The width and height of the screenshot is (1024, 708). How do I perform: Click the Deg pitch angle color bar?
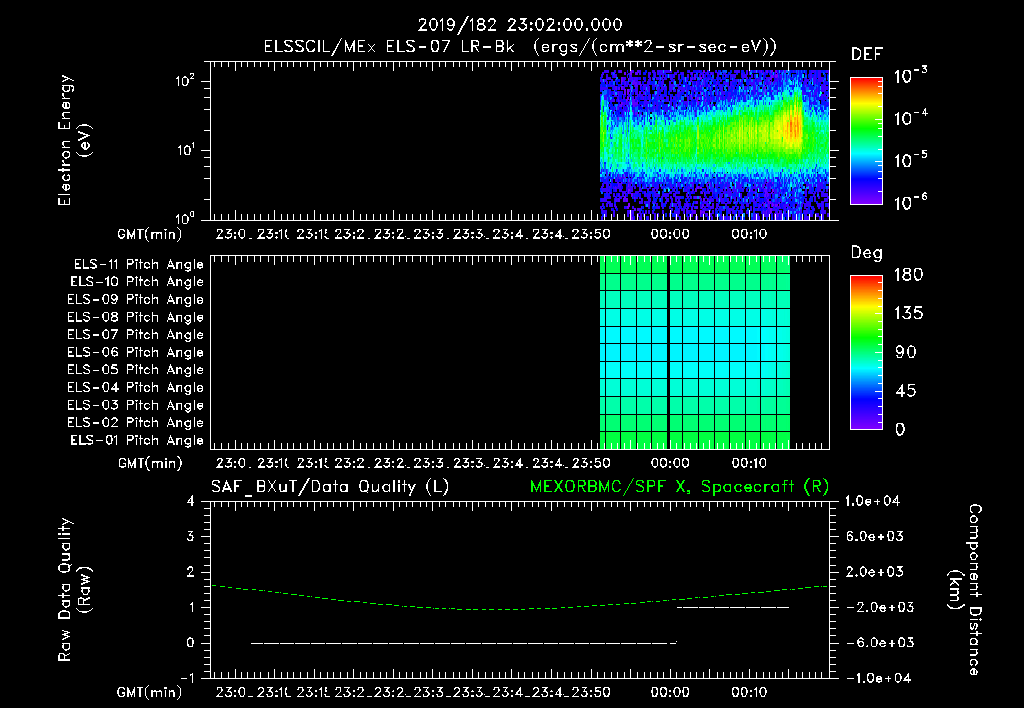point(866,352)
